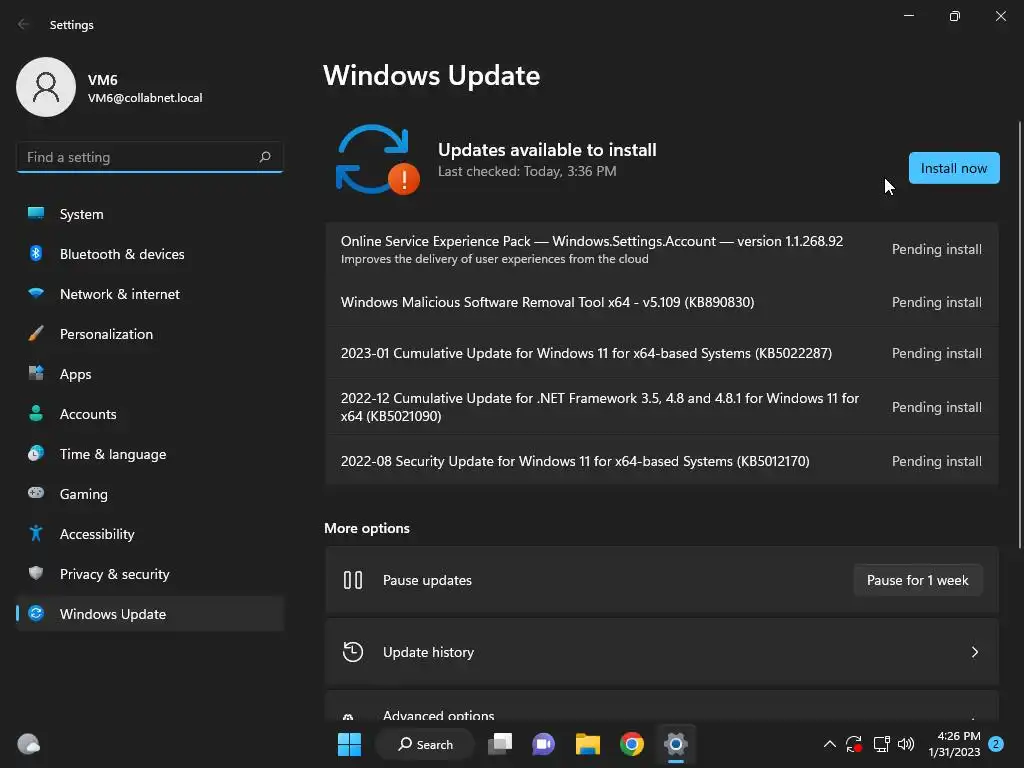Click 2022-08 Security Update KB5012170 entry
1024x768 pixels.
662,460
